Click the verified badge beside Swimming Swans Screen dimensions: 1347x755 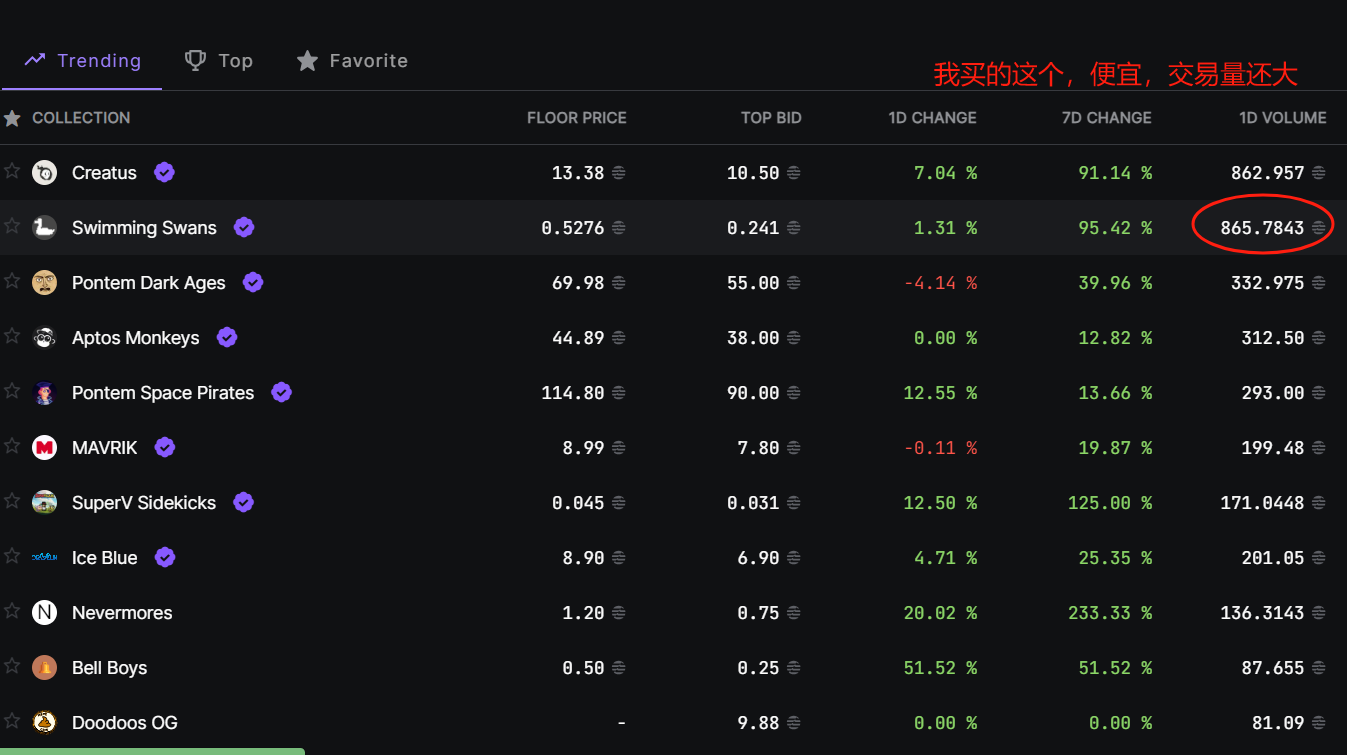pyautogui.click(x=244, y=227)
